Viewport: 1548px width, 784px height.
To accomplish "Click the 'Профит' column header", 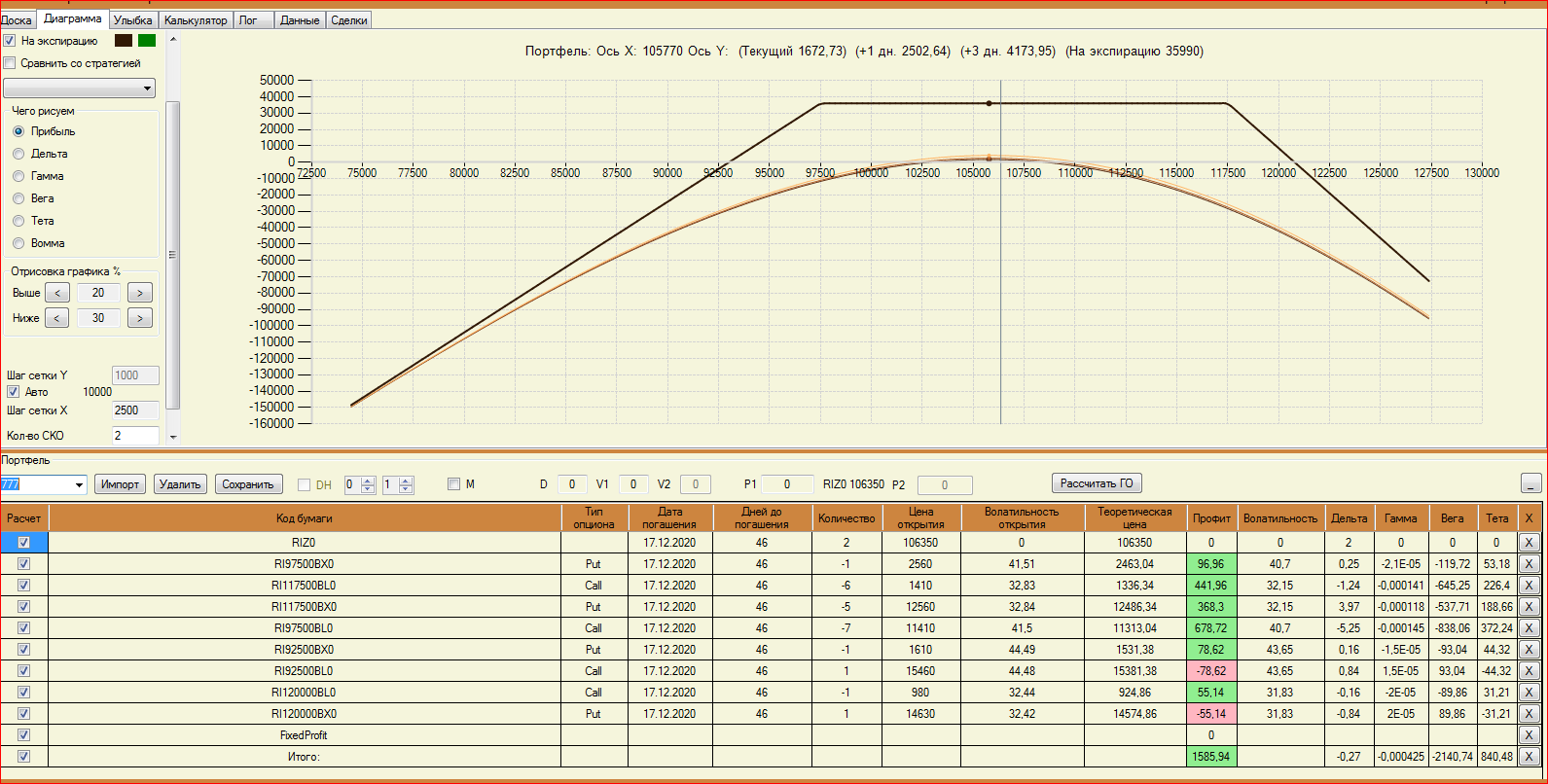I will (1211, 518).
